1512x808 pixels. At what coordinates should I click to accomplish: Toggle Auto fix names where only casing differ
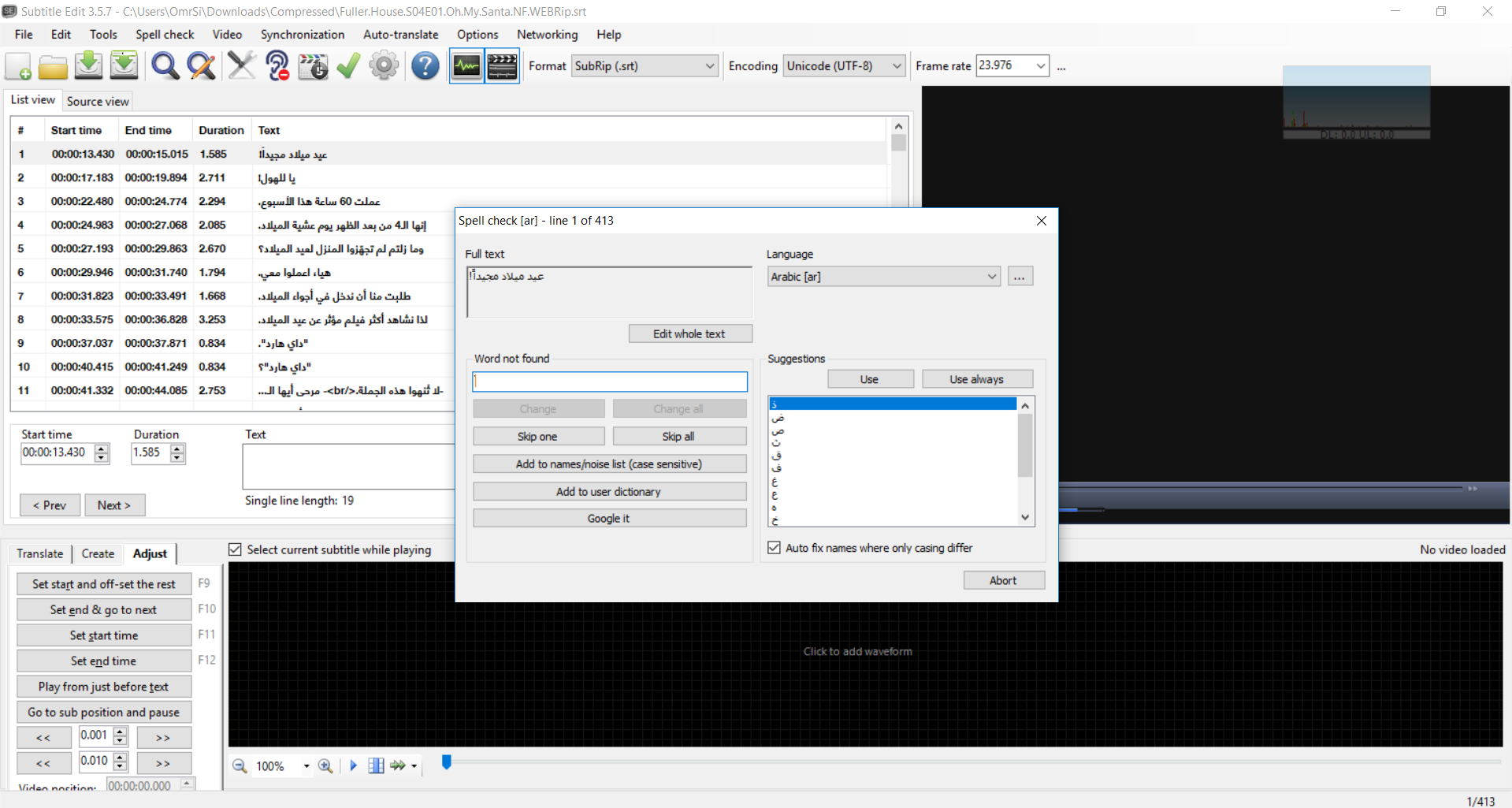point(774,547)
